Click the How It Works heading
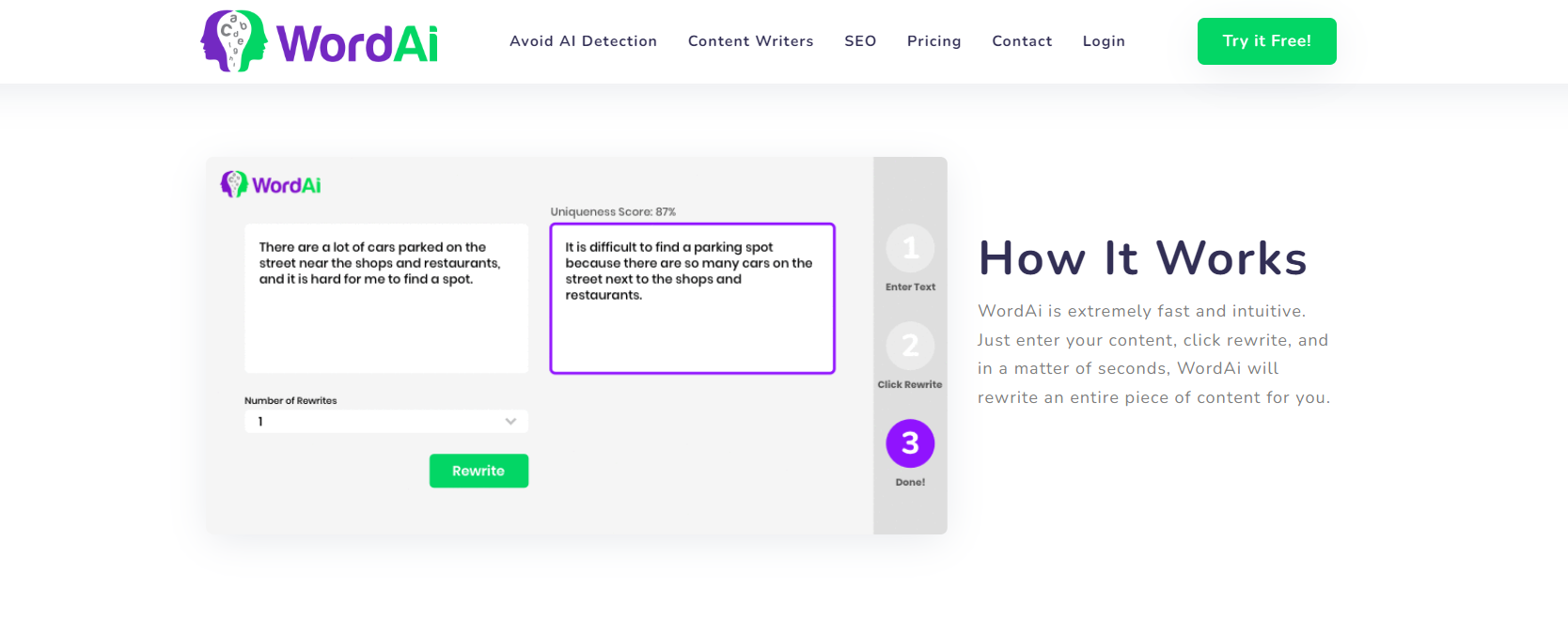This screenshot has width=1568, height=619. pyautogui.click(x=1143, y=258)
